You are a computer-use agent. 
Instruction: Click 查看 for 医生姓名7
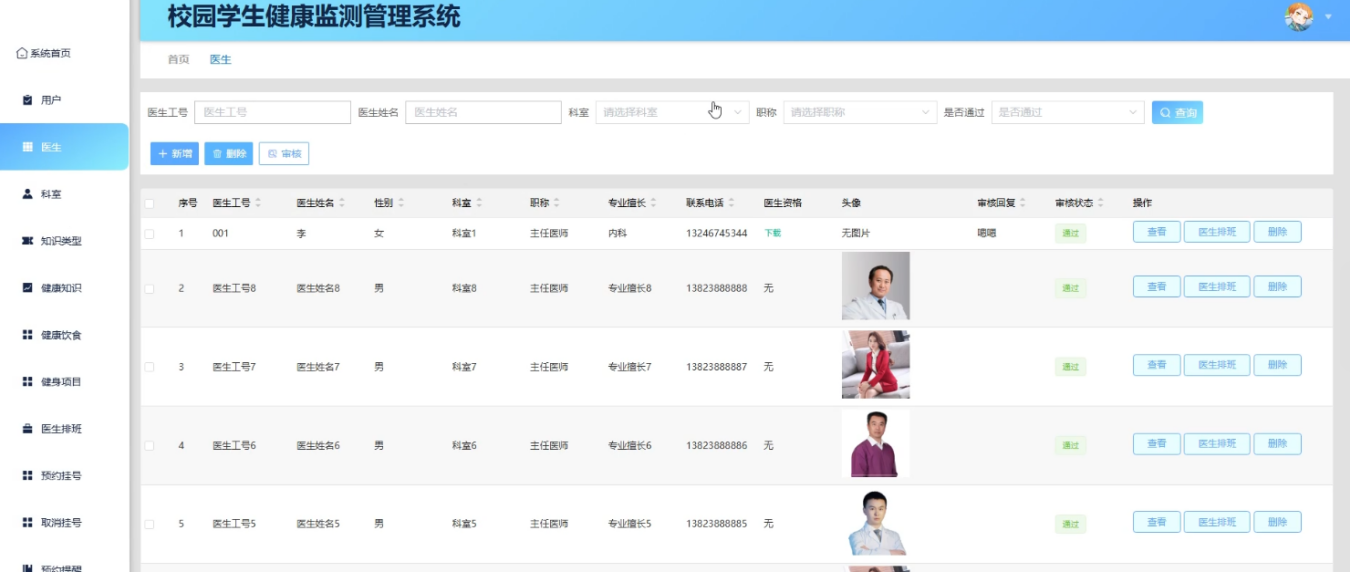click(1156, 365)
